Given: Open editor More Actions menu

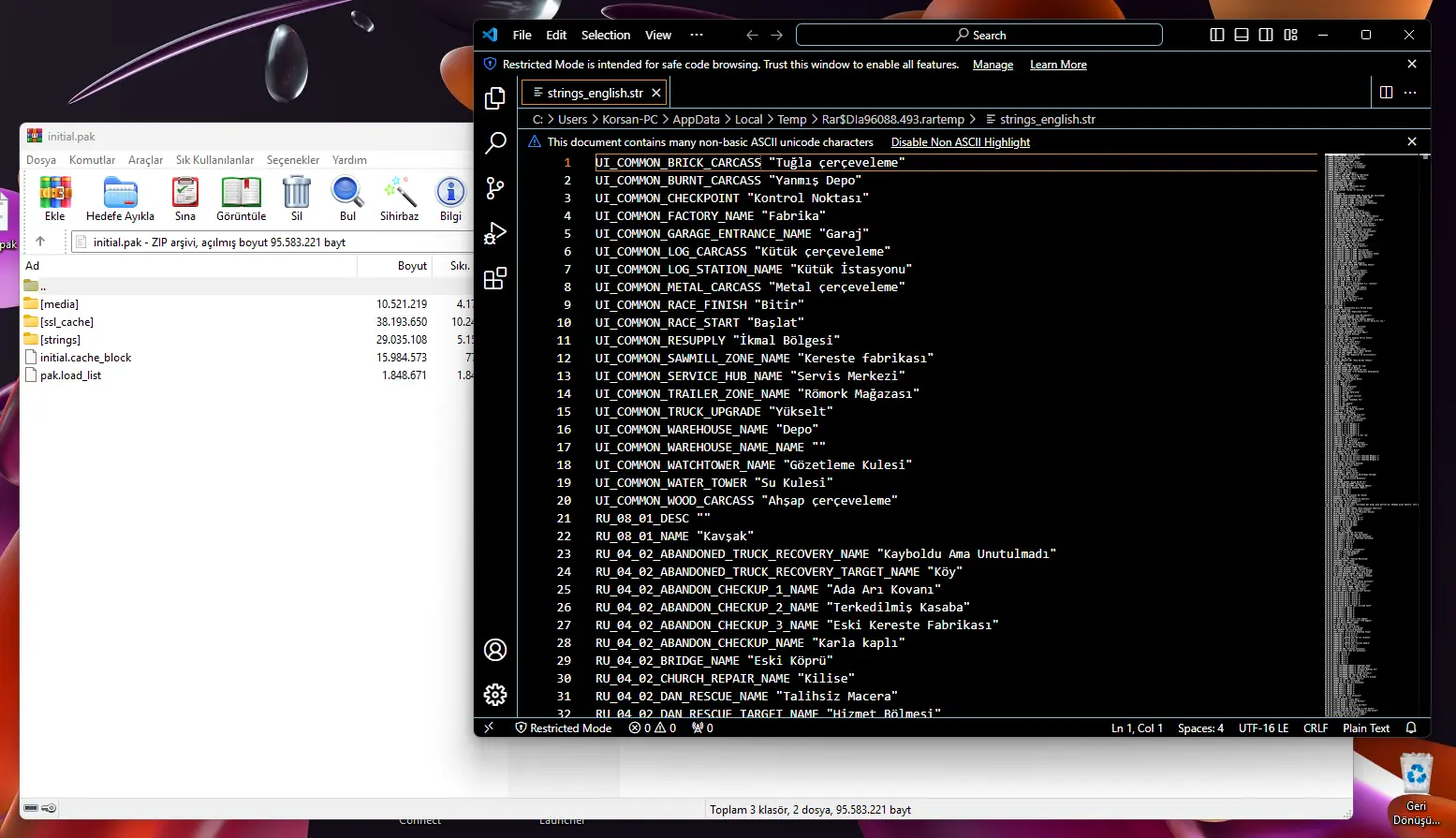Looking at the screenshot, I should pos(1410,93).
